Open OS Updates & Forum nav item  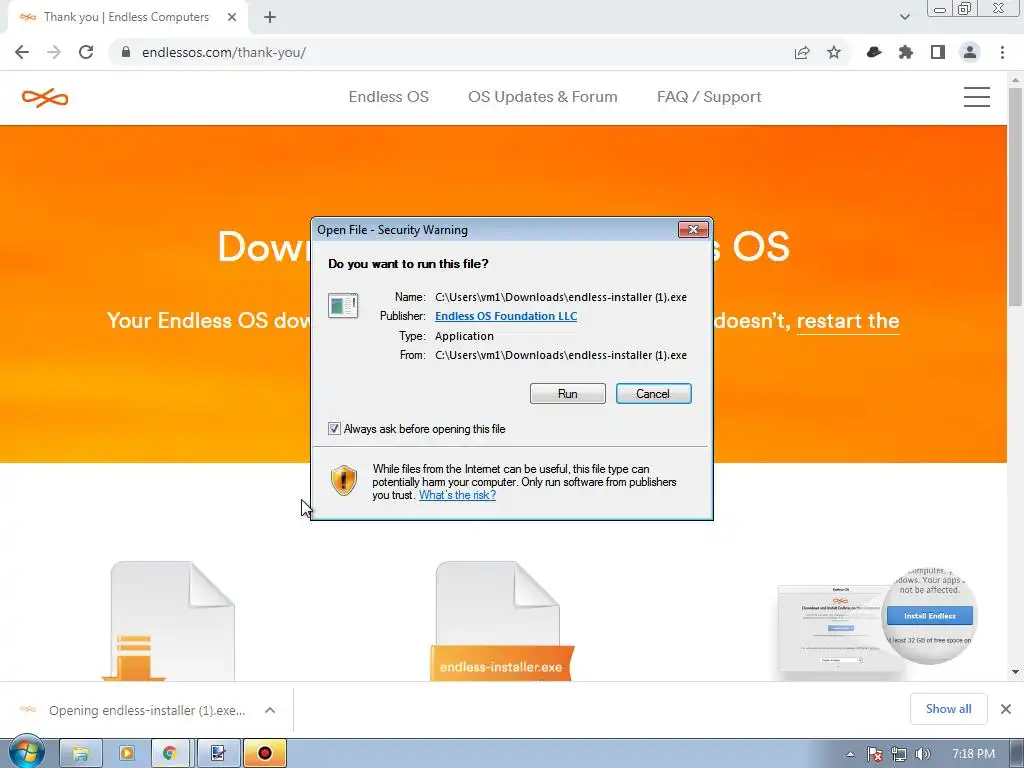pos(543,97)
